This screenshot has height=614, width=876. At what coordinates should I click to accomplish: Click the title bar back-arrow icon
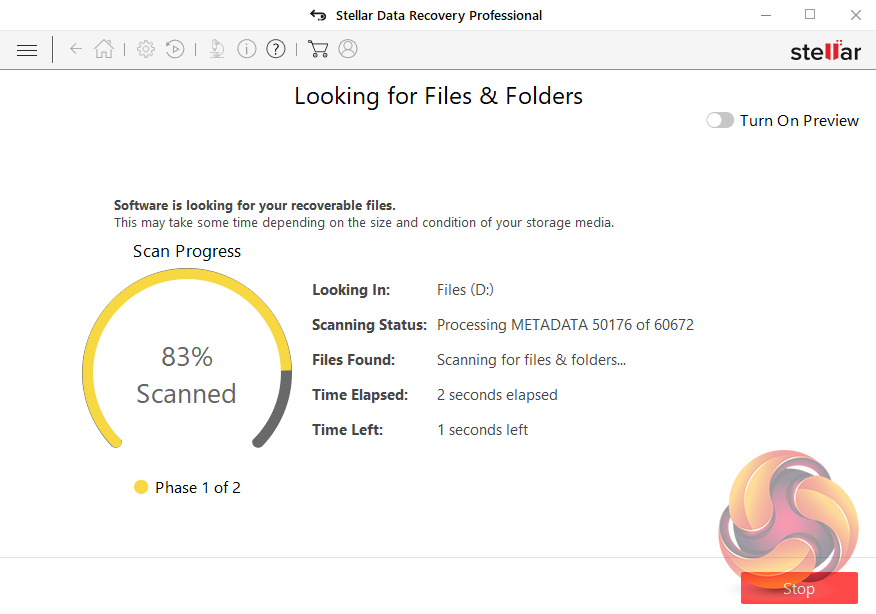pyautogui.click(x=318, y=15)
